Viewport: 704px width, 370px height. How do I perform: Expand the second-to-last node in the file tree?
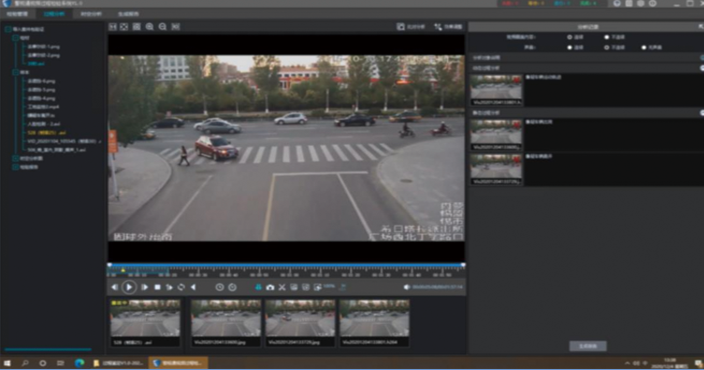[x=15, y=158]
